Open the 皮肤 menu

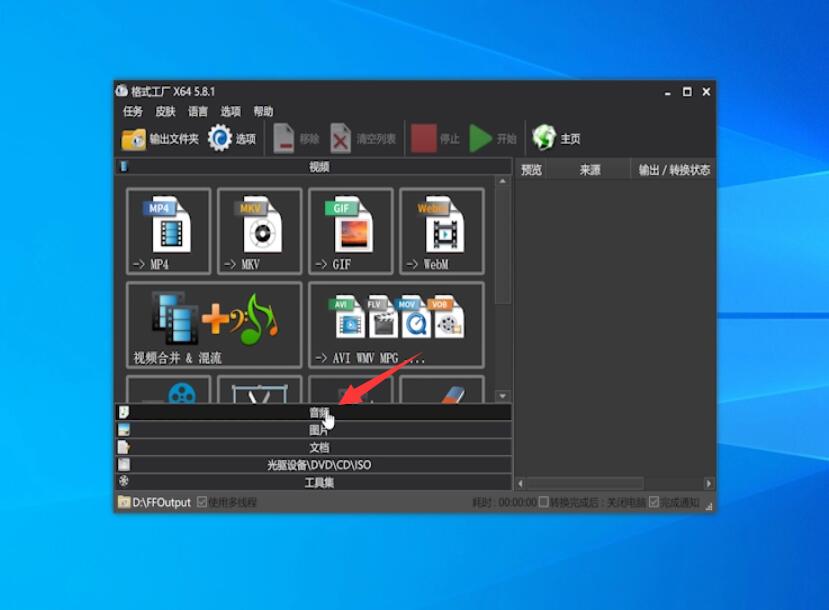tap(165, 111)
